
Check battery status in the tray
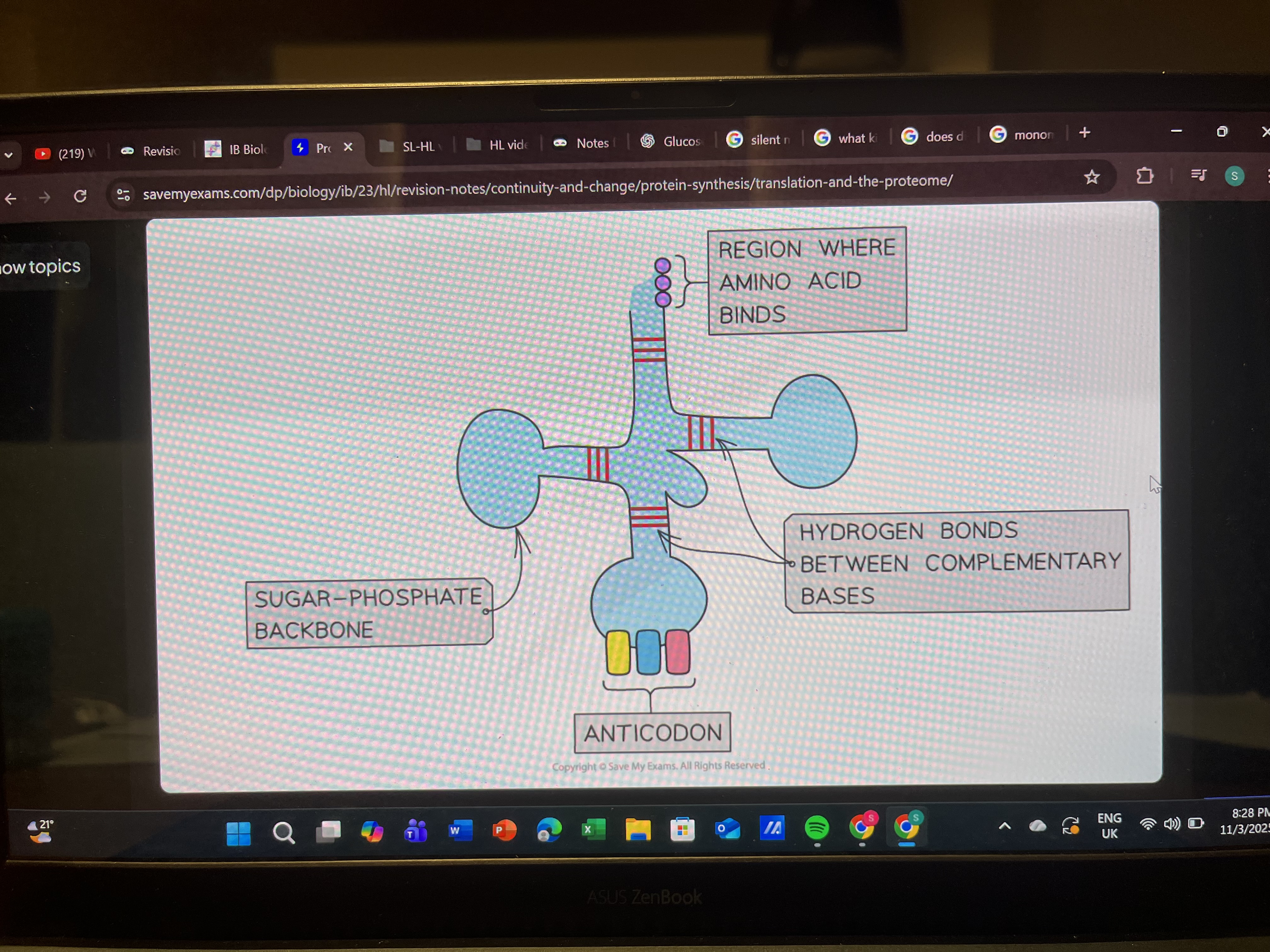[1196, 824]
